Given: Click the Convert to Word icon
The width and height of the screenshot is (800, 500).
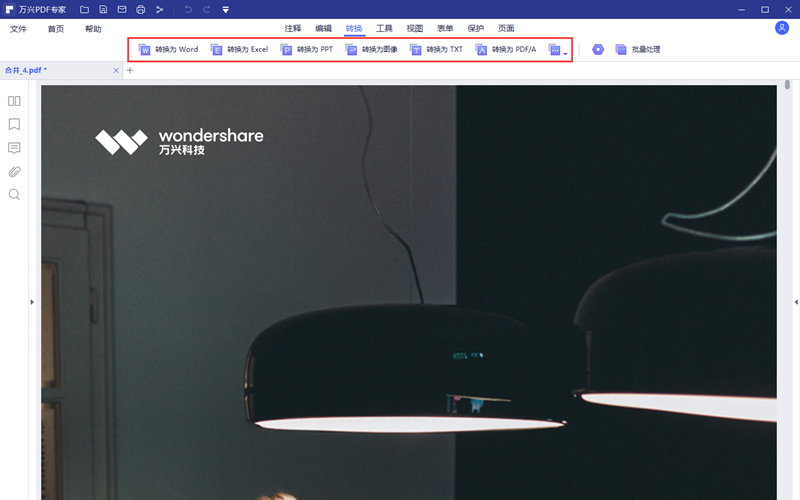Looking at the screenshot, I should pos(145,49).
